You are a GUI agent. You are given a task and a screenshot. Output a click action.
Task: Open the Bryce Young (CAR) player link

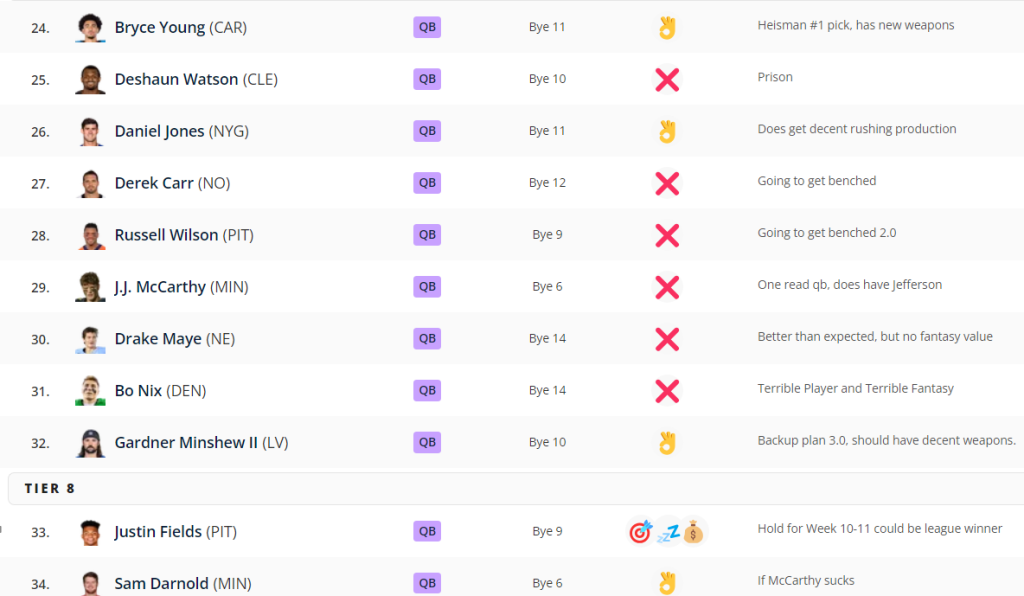click(181, 27)
